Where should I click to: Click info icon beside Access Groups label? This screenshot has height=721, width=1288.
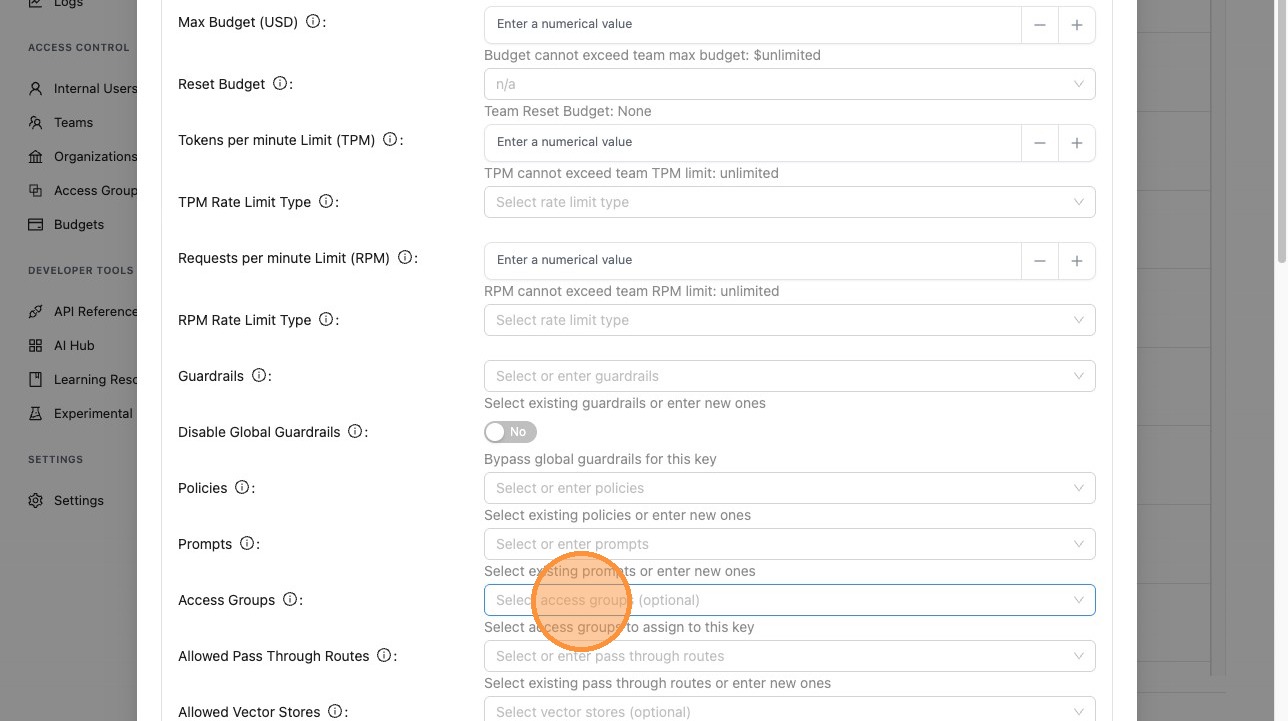pyautogui.click(x=290, y=600)
